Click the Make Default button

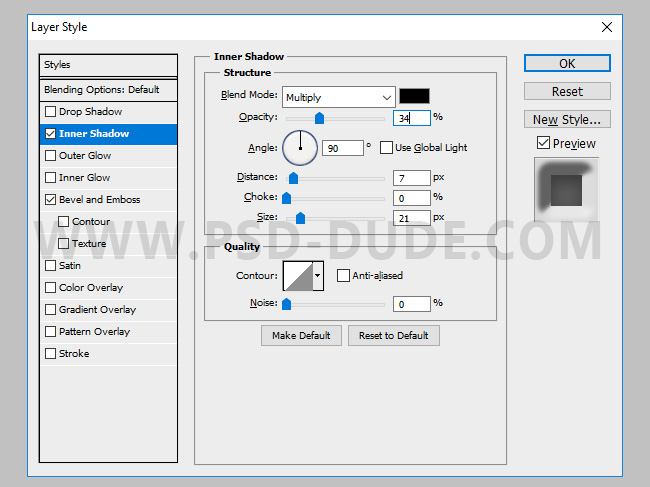click(301, 335)
